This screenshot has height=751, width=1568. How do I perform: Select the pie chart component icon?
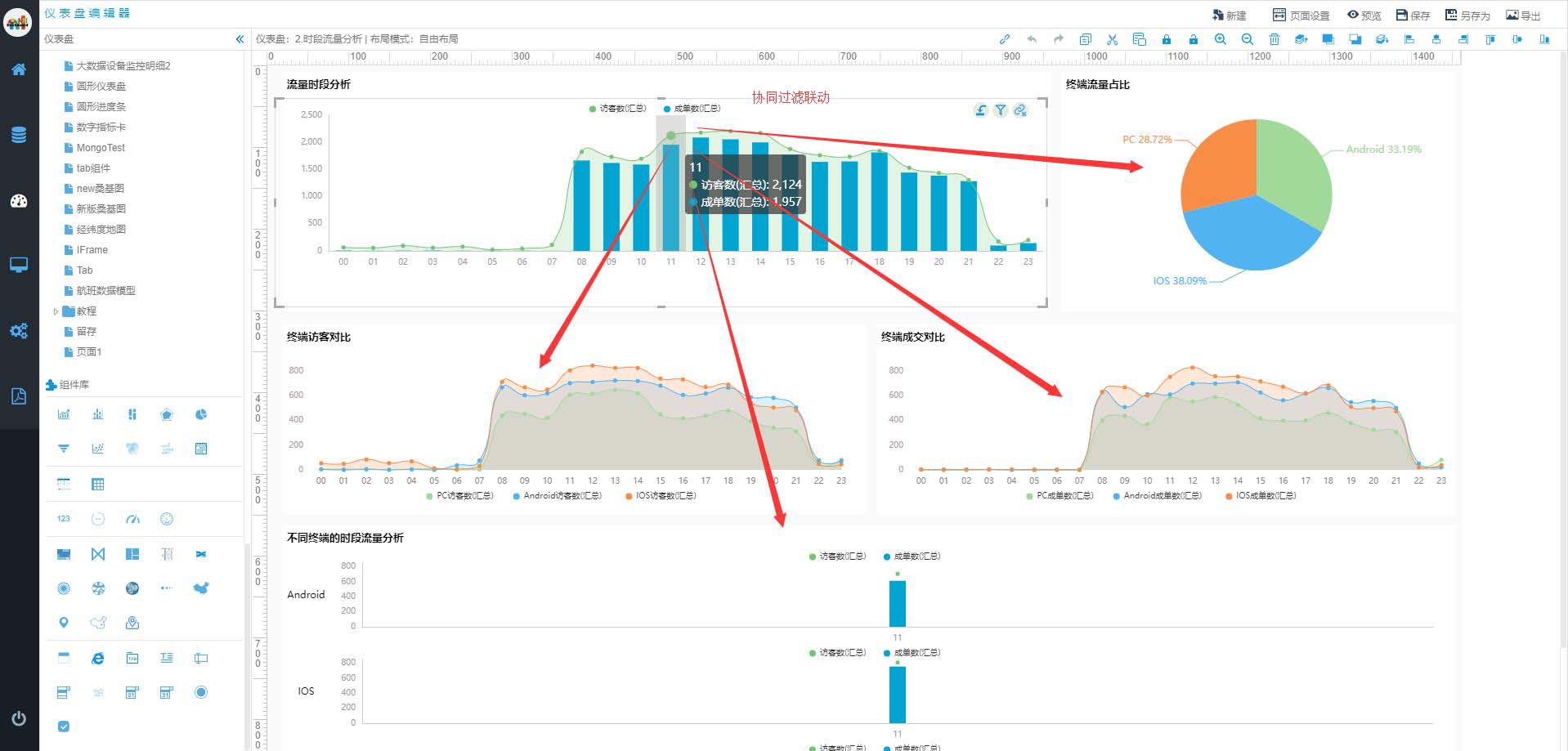coord(201,414)
